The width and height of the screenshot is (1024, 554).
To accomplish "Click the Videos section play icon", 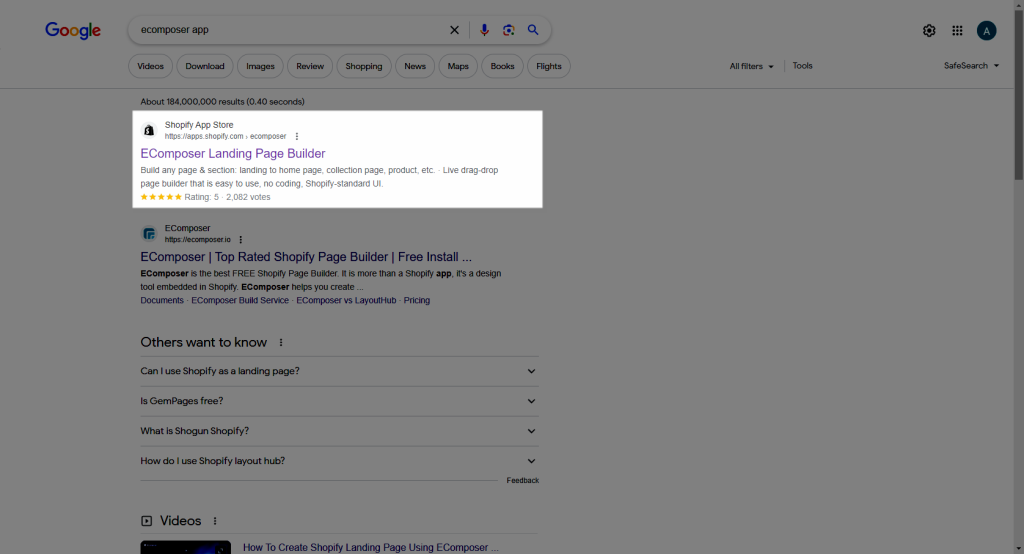I will 146,521.
